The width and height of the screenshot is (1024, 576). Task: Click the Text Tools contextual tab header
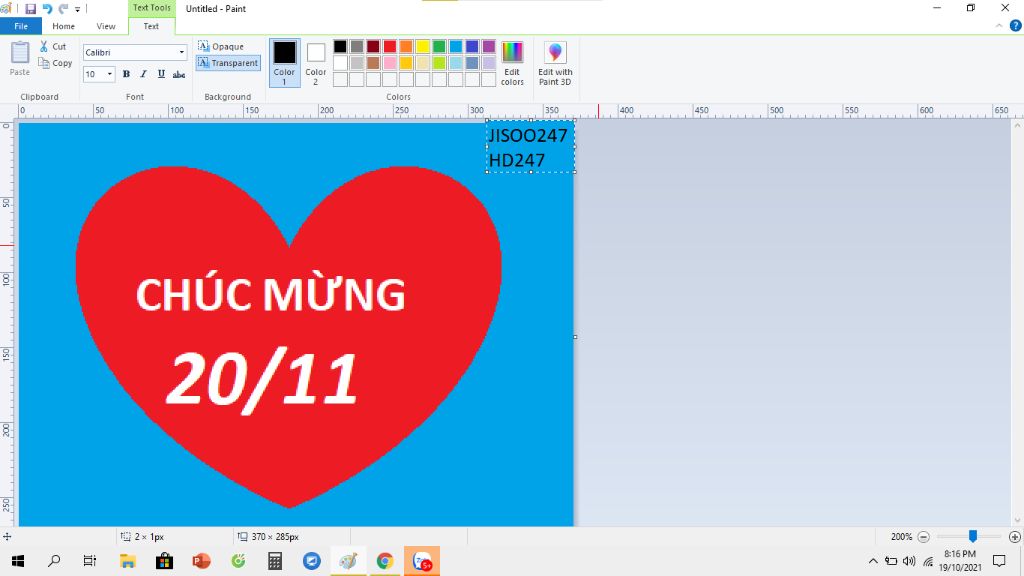[152, 8]
